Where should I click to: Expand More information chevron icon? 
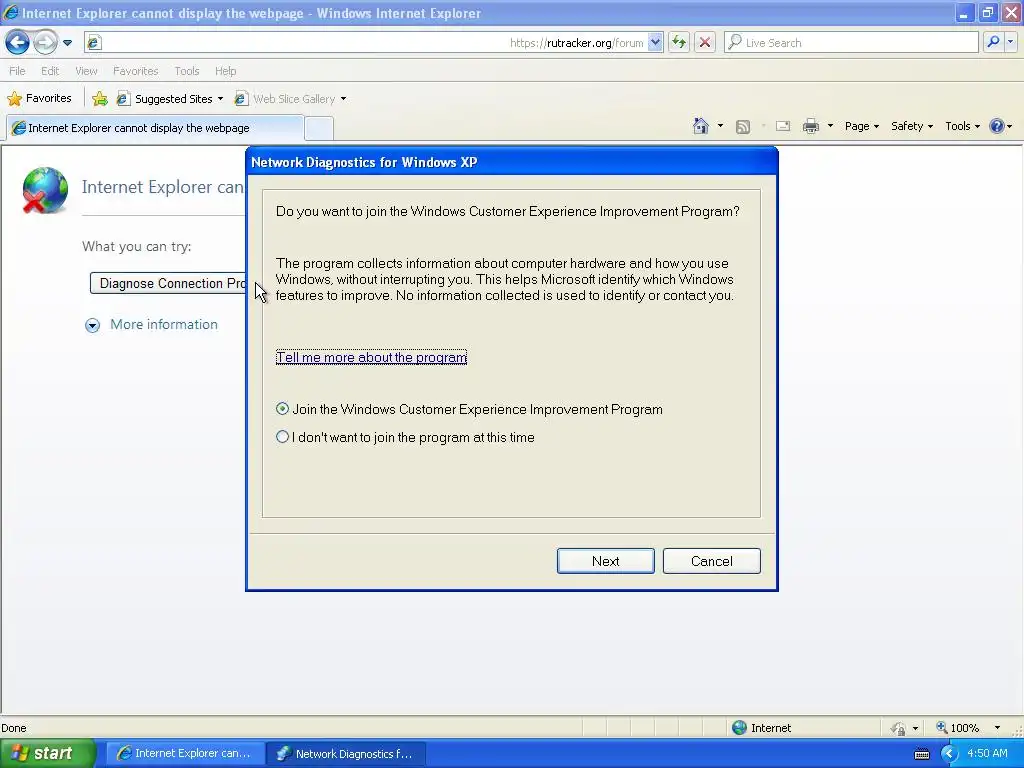92,325
